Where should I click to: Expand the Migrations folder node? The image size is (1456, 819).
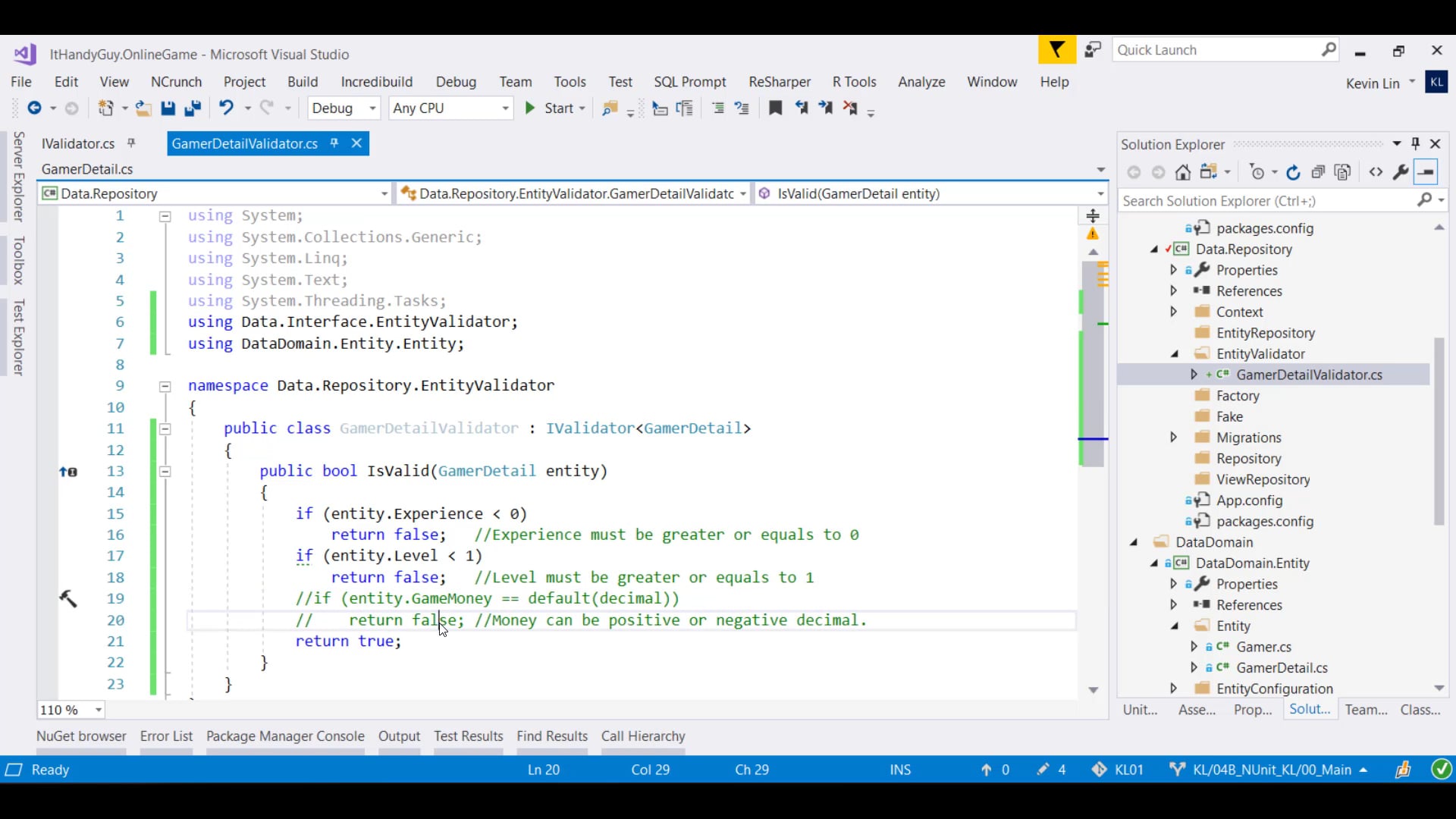(x=1173, y=438)
